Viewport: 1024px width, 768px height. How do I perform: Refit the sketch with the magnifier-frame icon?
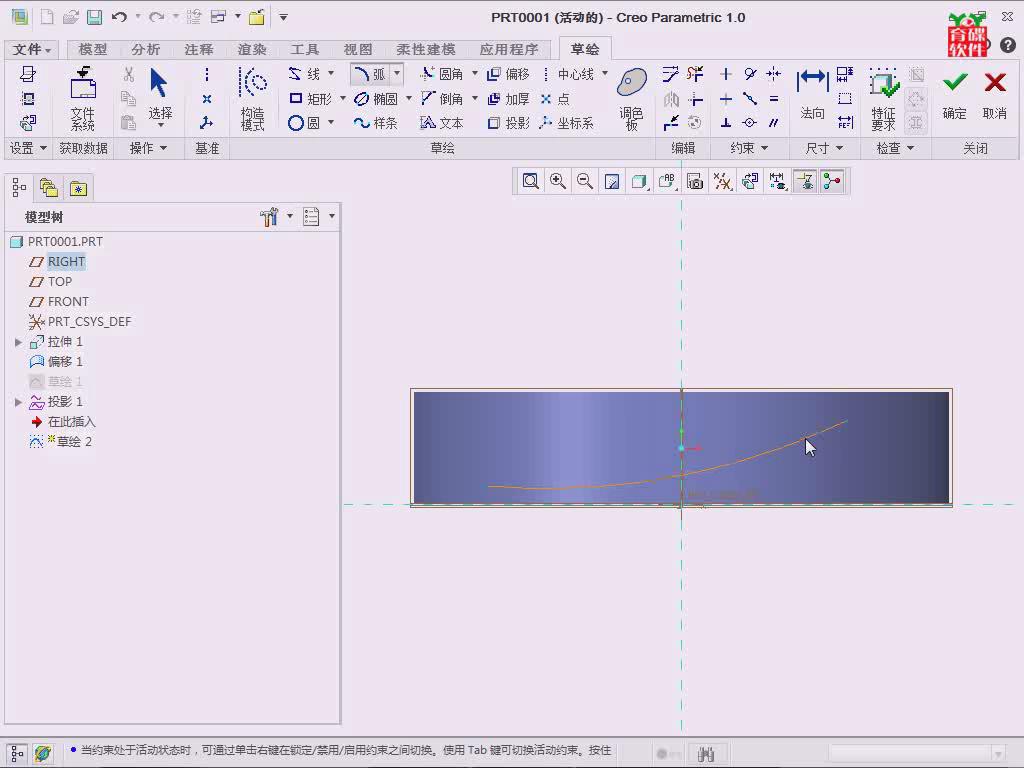(x=530, y=182)
